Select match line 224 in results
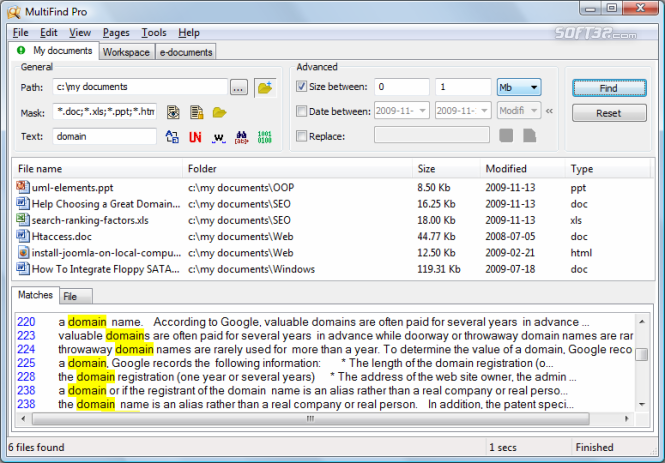The width and height of the screenshot is (665, 463). click(x=324, y=349)
